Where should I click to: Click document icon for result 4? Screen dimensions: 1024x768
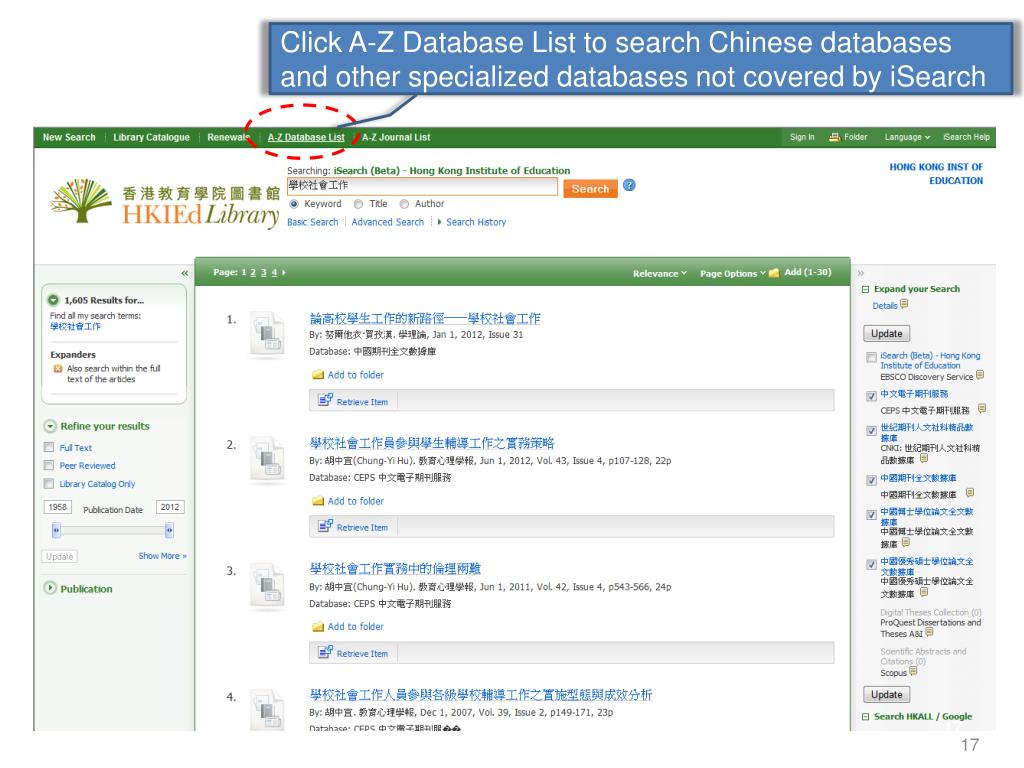267,710
